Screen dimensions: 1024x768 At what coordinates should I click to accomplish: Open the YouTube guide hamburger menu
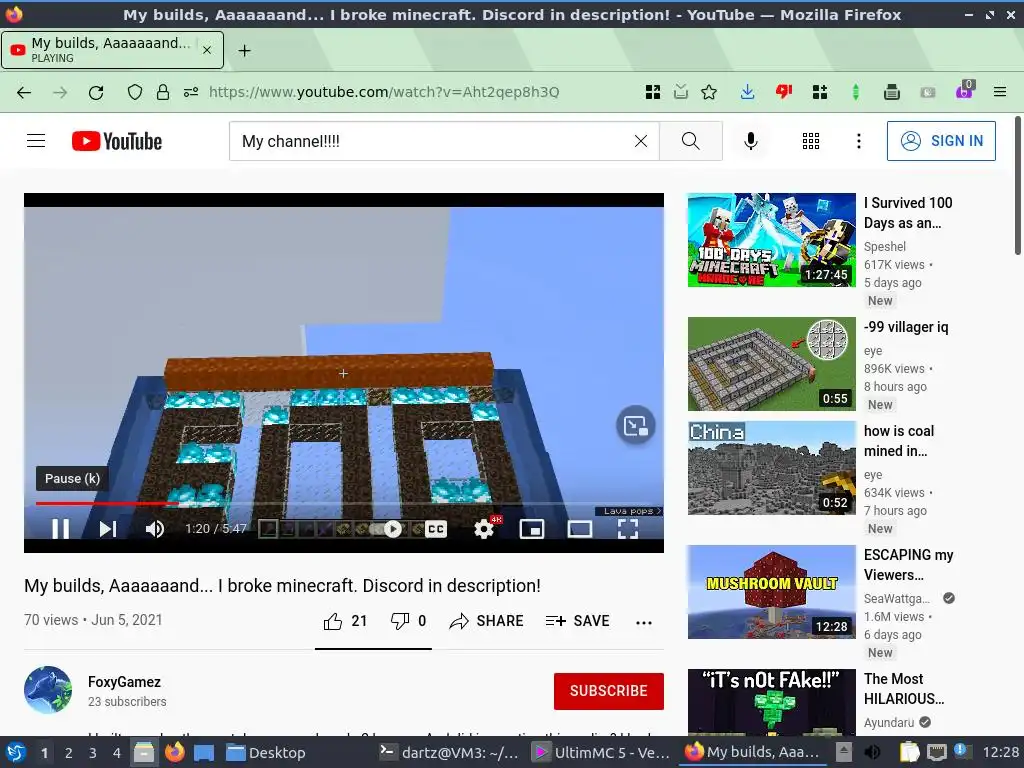click(x=36, y=141)
